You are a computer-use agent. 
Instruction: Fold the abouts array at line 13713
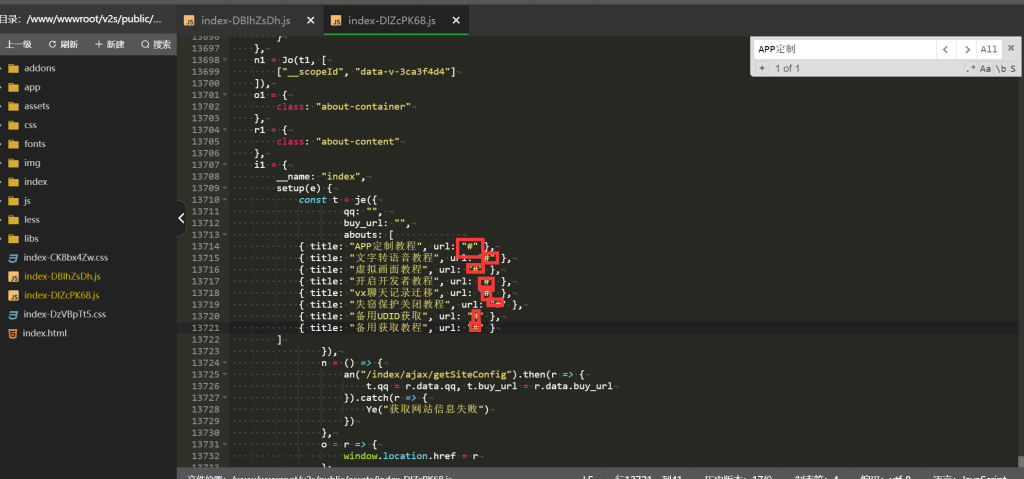pos(225,235)
